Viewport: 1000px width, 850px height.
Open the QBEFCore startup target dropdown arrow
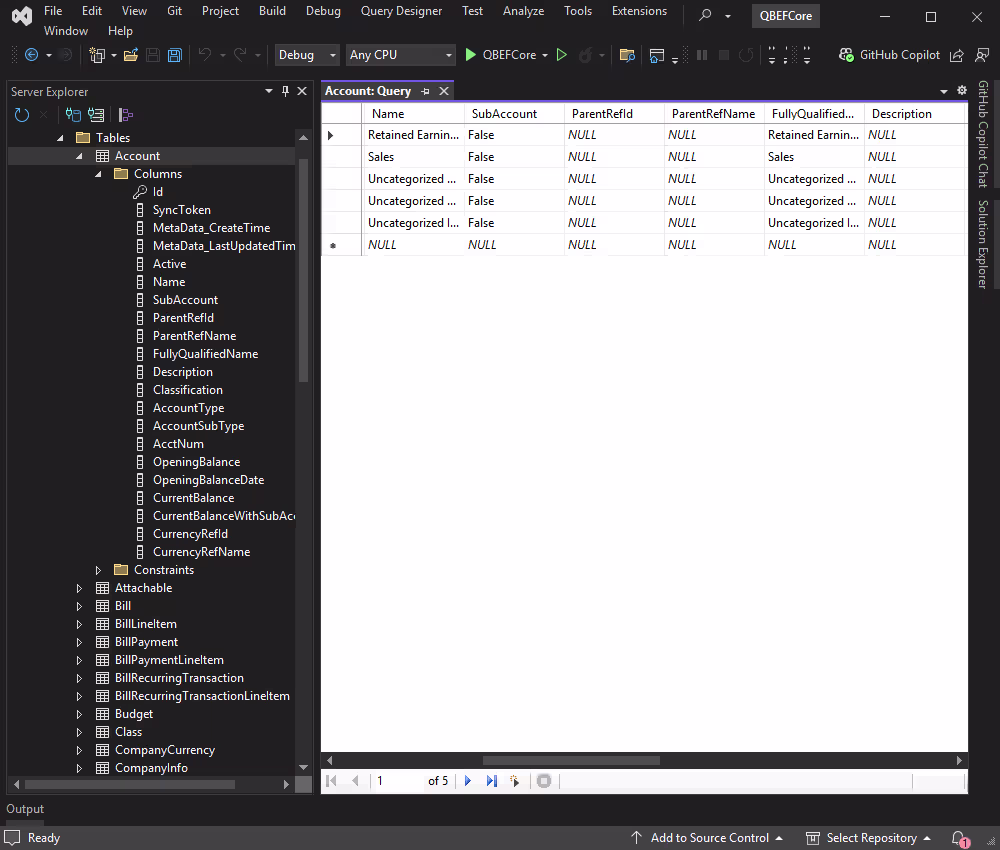pyautogui.click(x=545, y=55)
